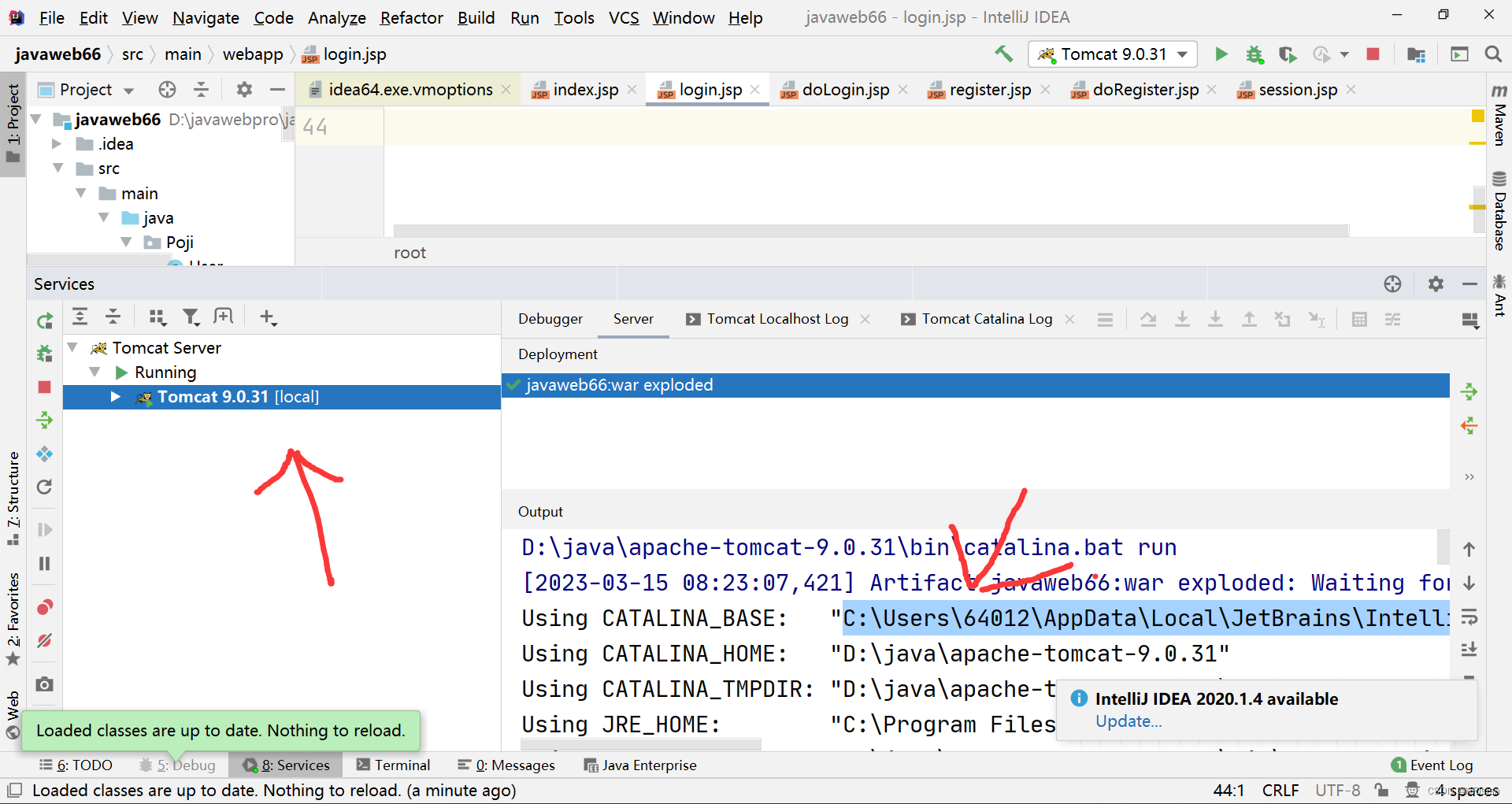Open the Maven side panel
Viewport: 1512px width, 804px height.
[1499, 114]
